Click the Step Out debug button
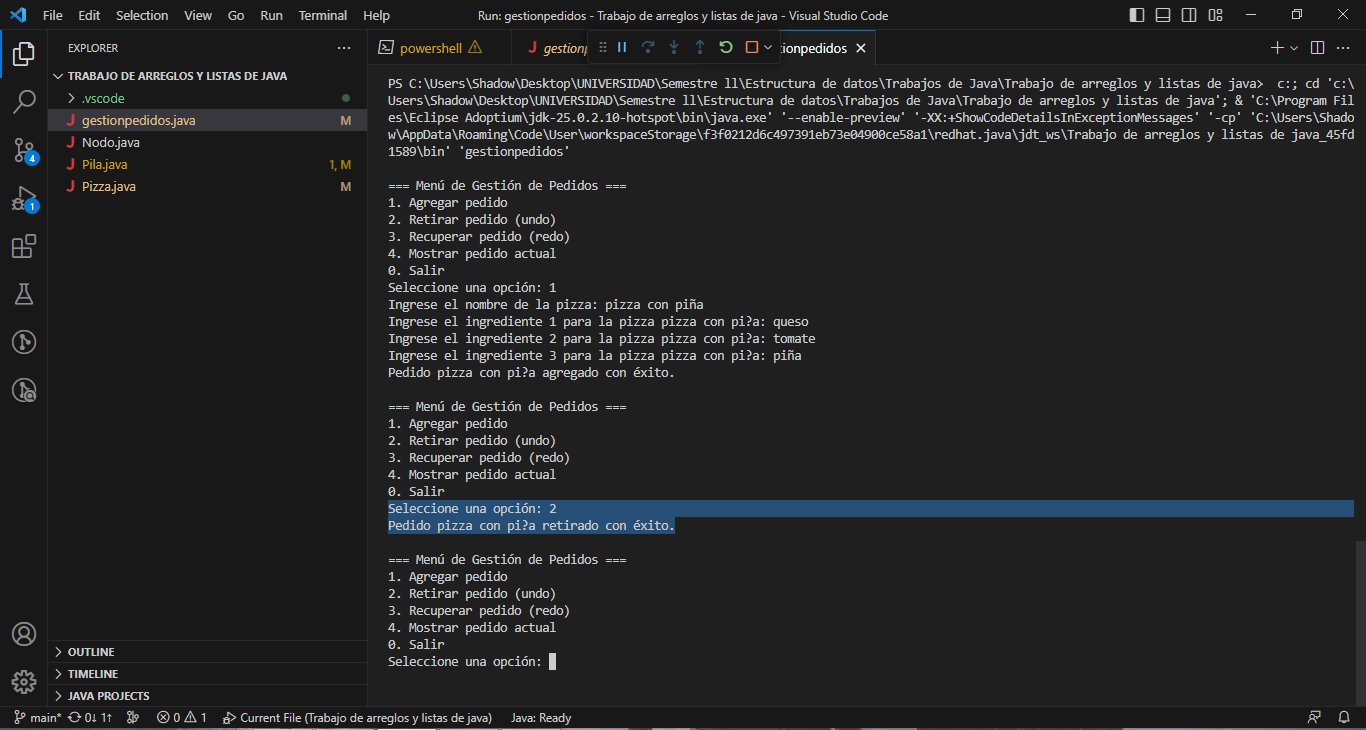Screen dimensions: 1366x730 pyautogui.click(x=700, y=47)
